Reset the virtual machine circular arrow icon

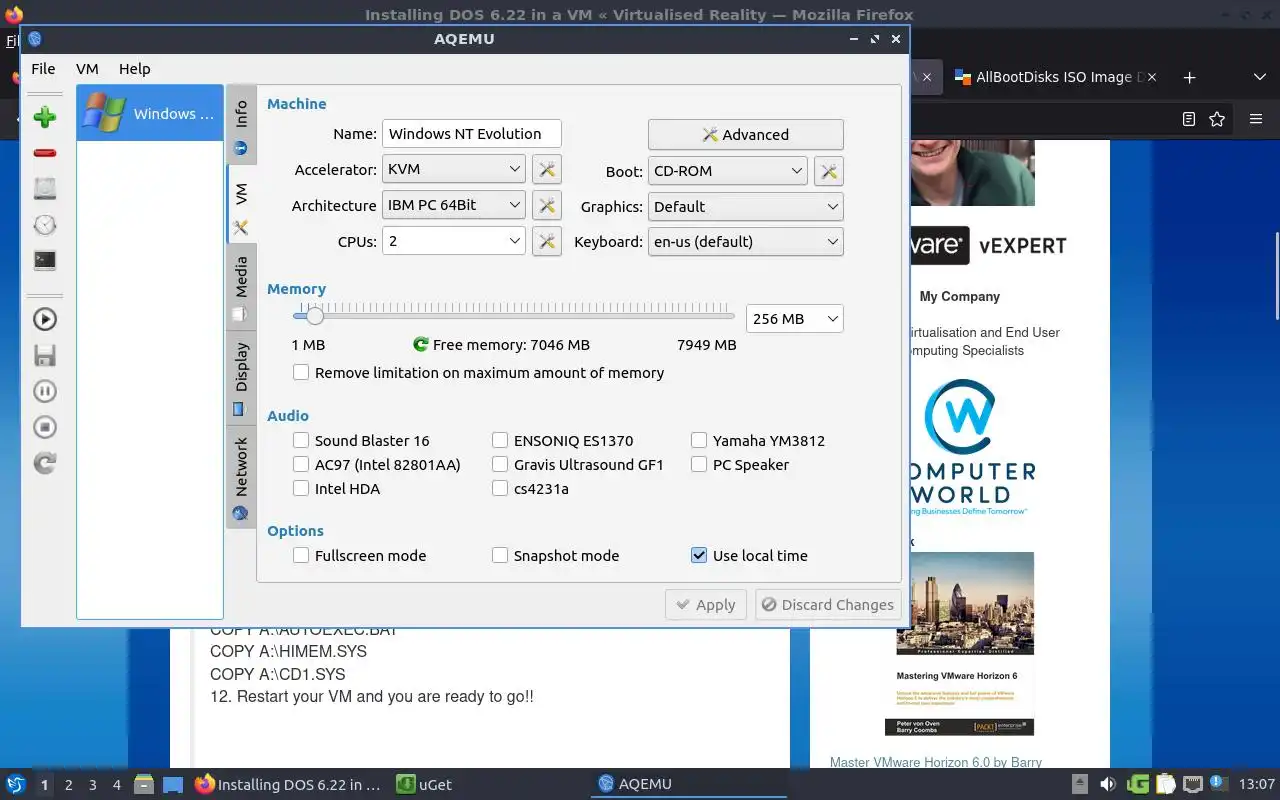[x=44, y=463]
